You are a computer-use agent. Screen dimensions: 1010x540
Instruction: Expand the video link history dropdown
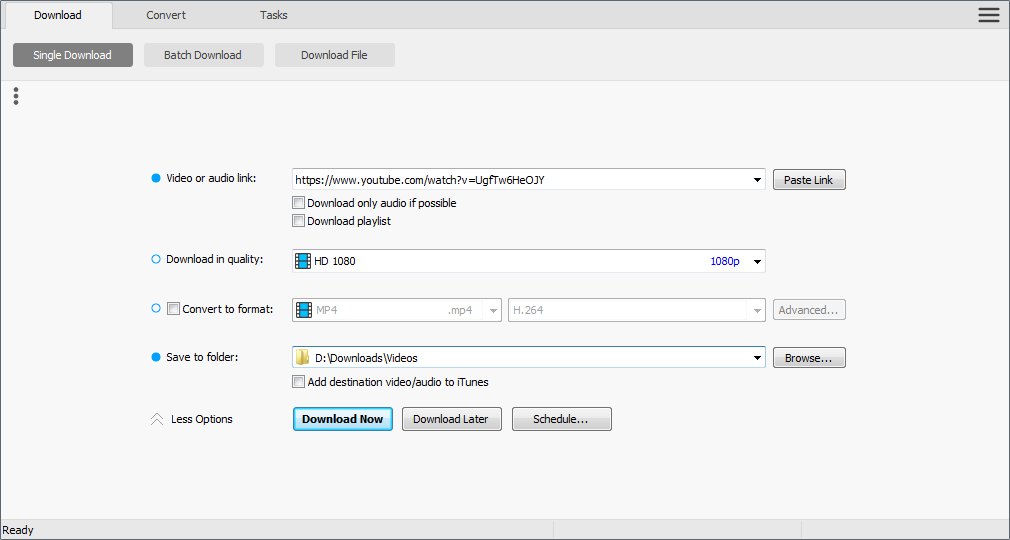(757, 181)
